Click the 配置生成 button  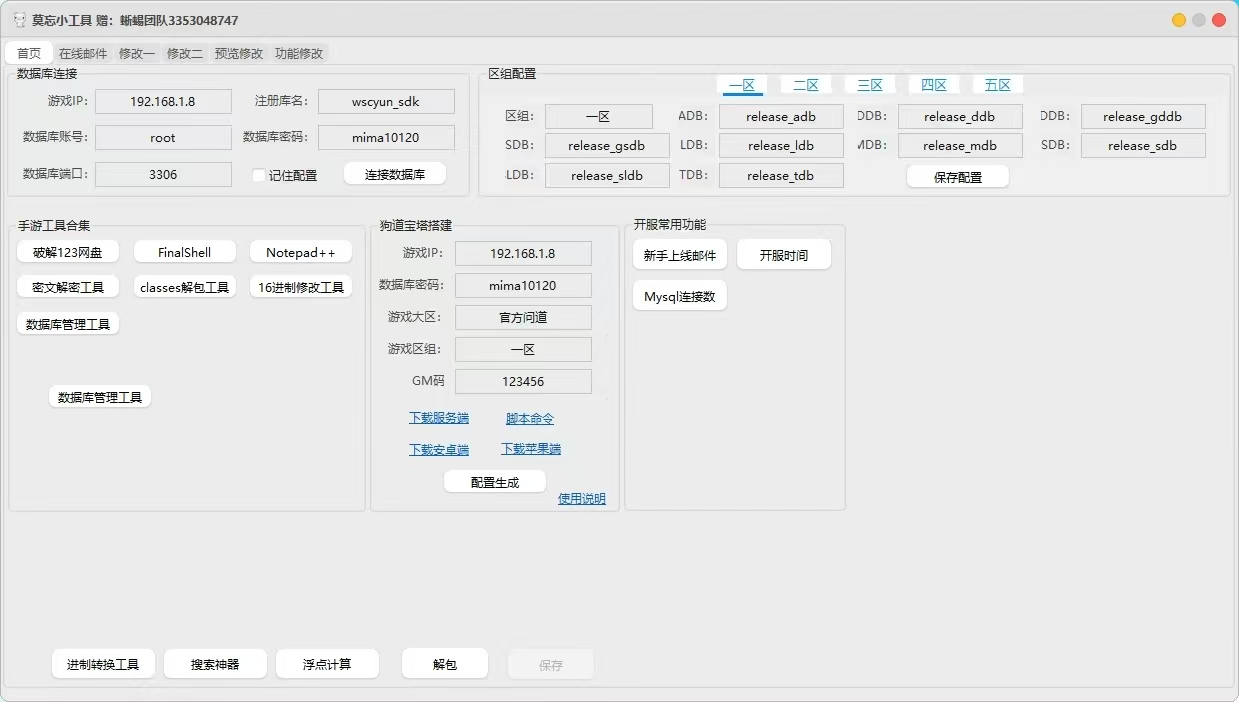pos(495,482)
